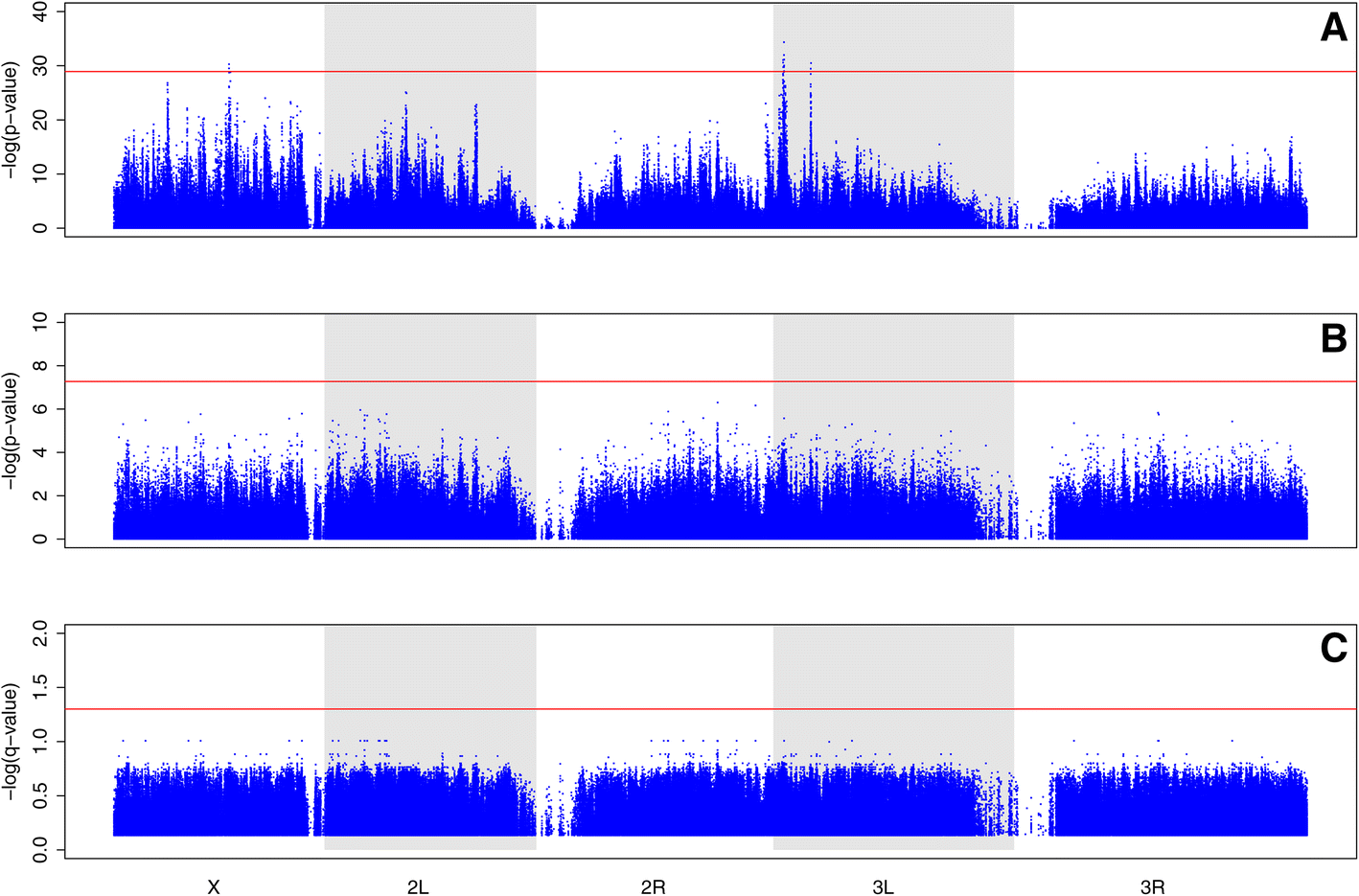Click the 6 tick label in panel B

(x=41, y=409)
